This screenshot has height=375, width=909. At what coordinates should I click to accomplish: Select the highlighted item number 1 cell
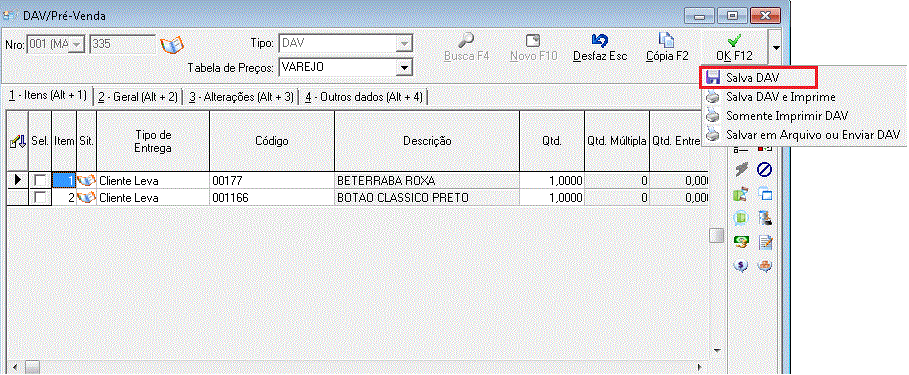click(x=64, y=181)
